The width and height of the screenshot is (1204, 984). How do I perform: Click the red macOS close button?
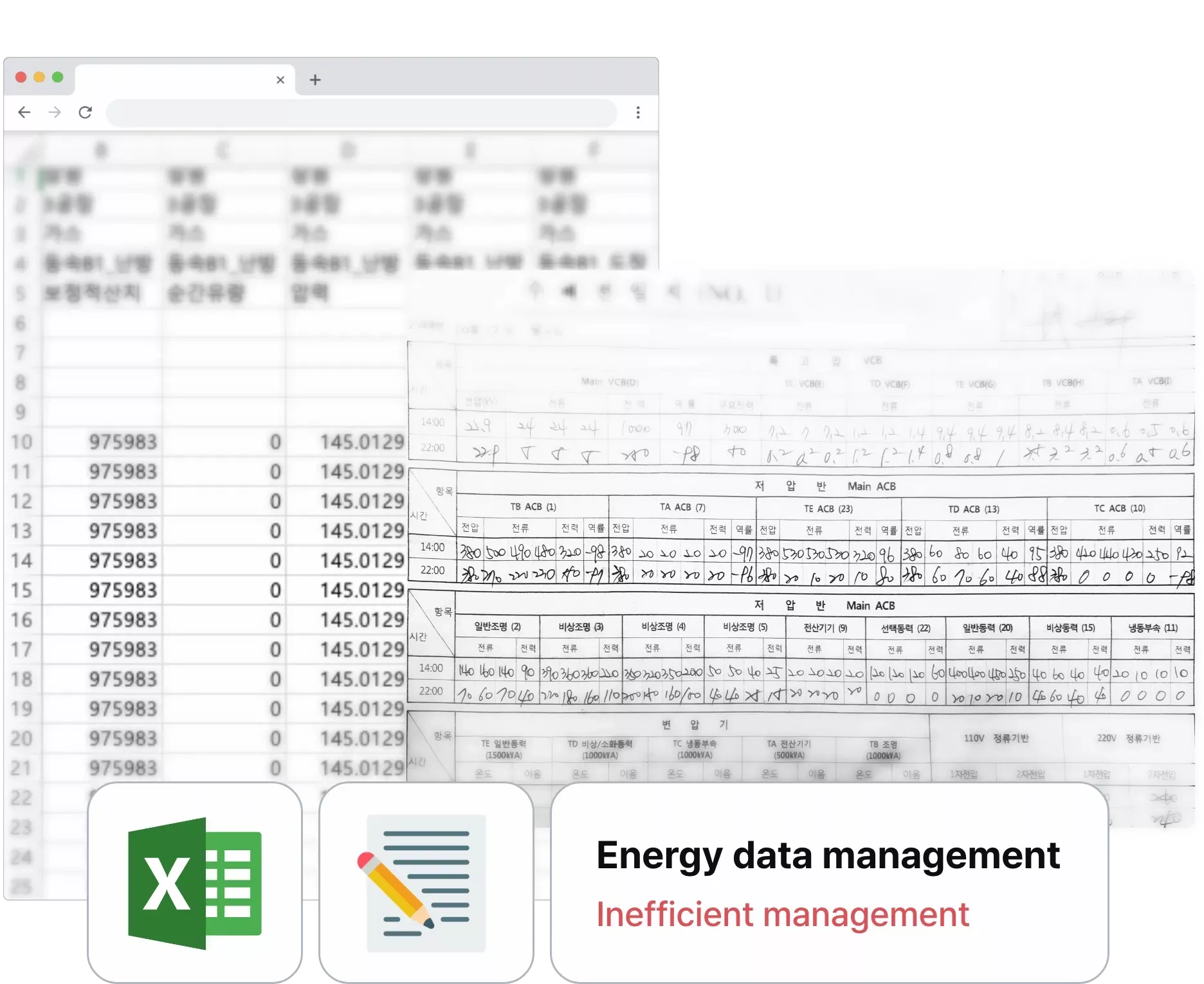pos(21,77)
